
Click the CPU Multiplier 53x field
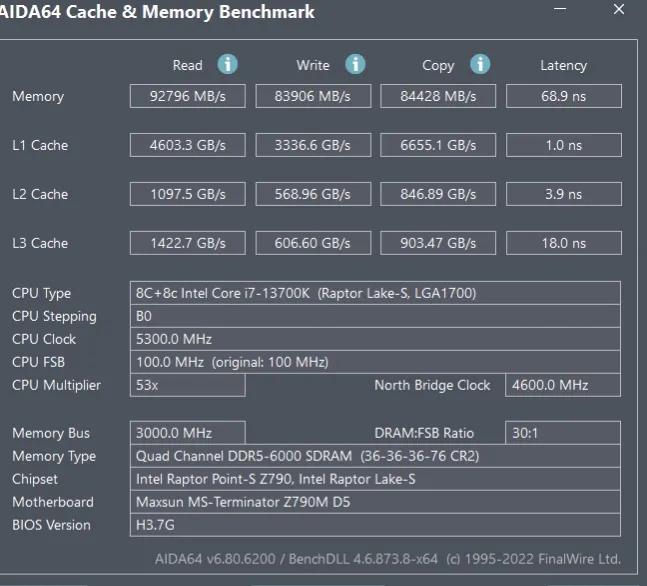[x=188, y=385]
